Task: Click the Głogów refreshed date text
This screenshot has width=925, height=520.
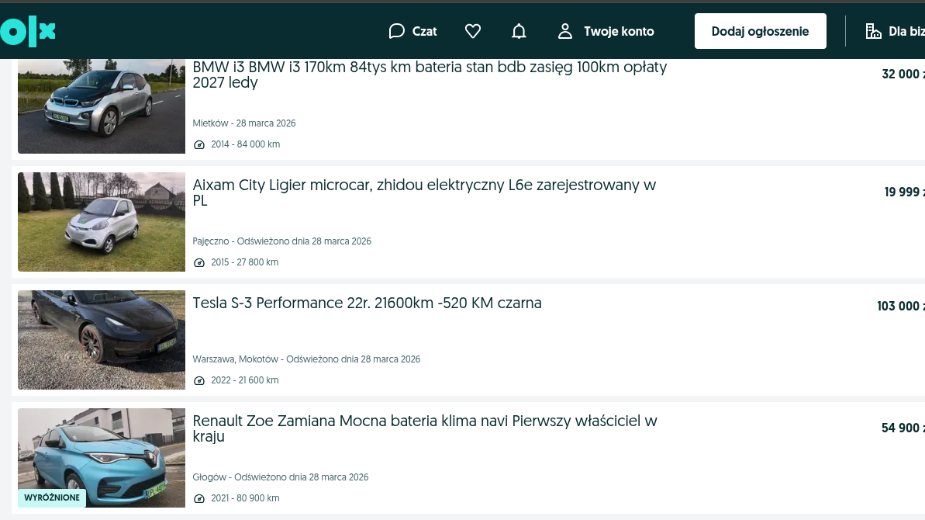Action: pyautogui.click(x=281, y=478)
